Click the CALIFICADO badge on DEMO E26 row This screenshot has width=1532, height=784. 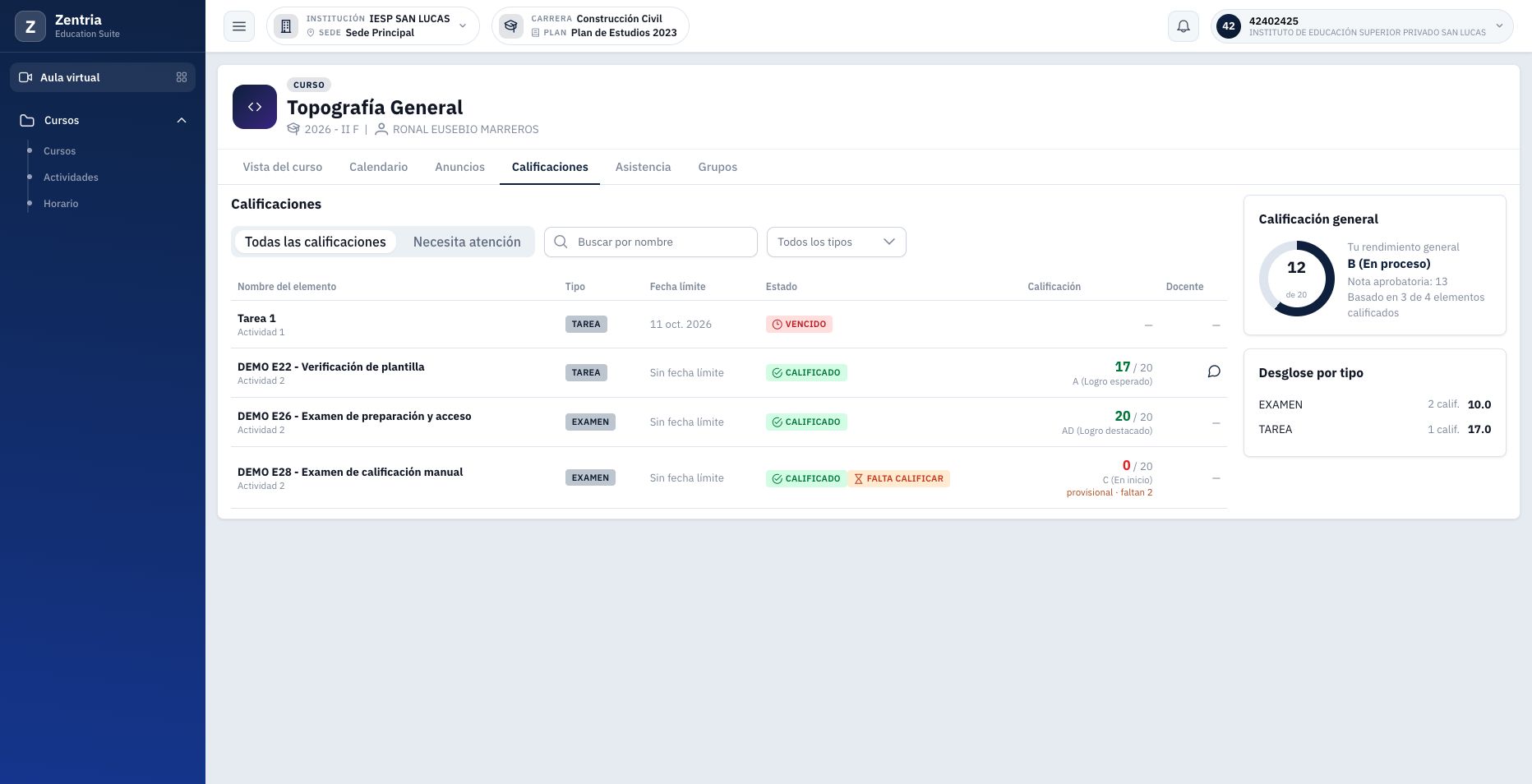(x=806, y=422)
